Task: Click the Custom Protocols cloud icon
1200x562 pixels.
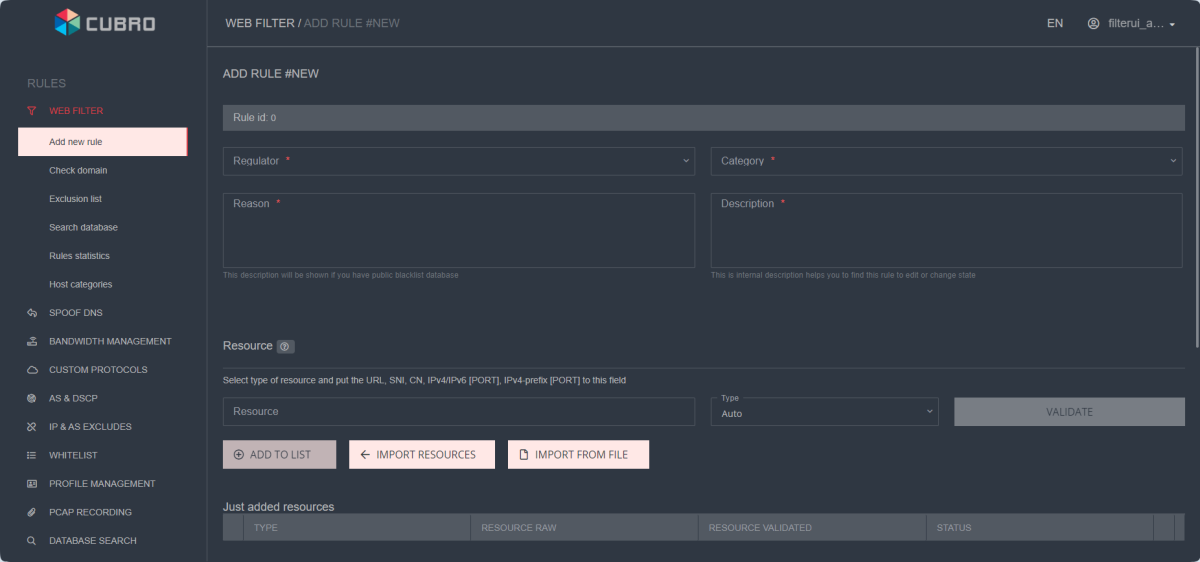Action: (x=32, y=370)
